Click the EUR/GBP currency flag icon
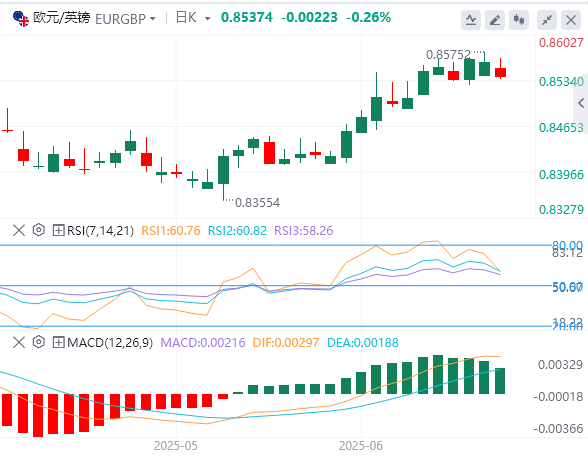 (x=21, y=18)
